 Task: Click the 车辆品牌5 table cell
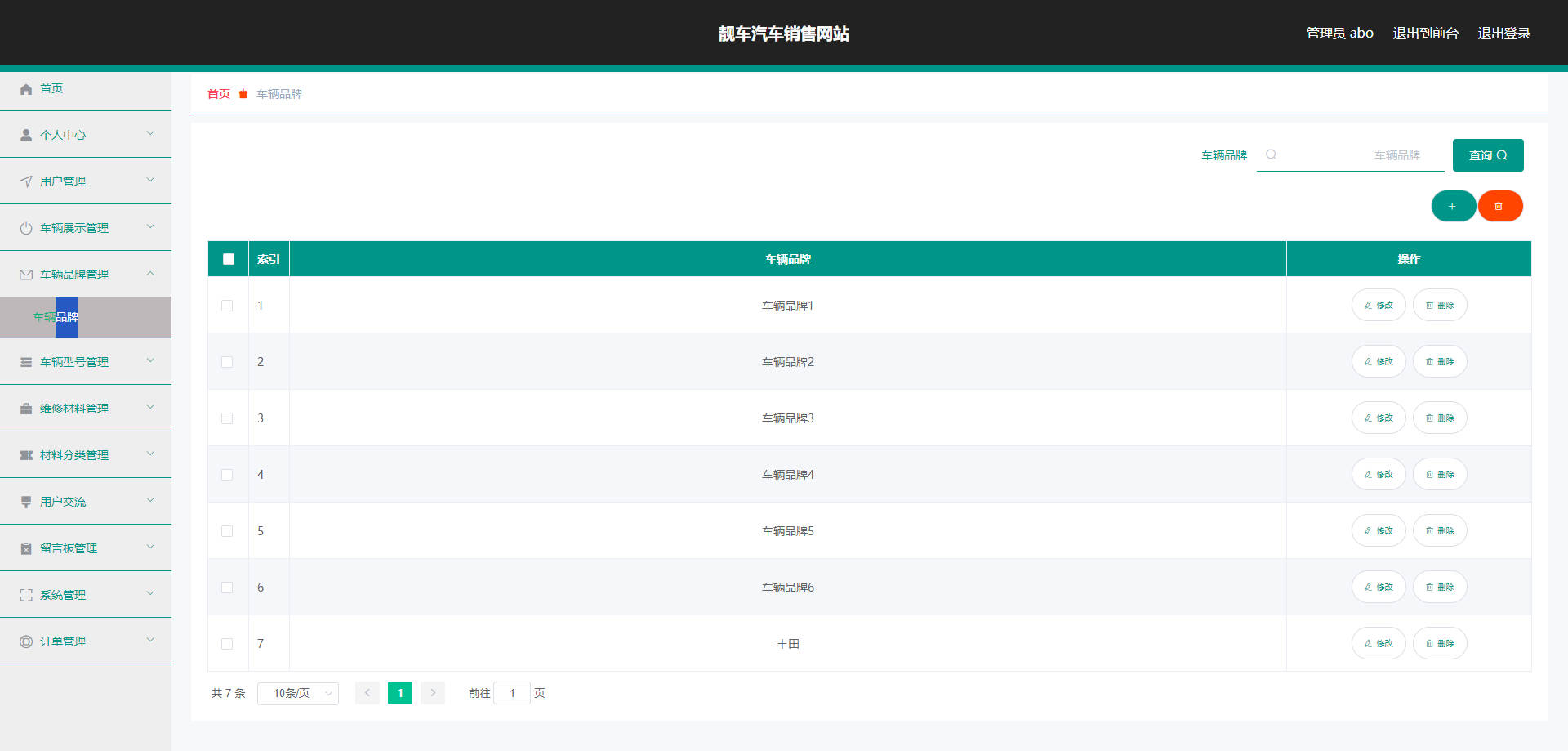point(788,531)
